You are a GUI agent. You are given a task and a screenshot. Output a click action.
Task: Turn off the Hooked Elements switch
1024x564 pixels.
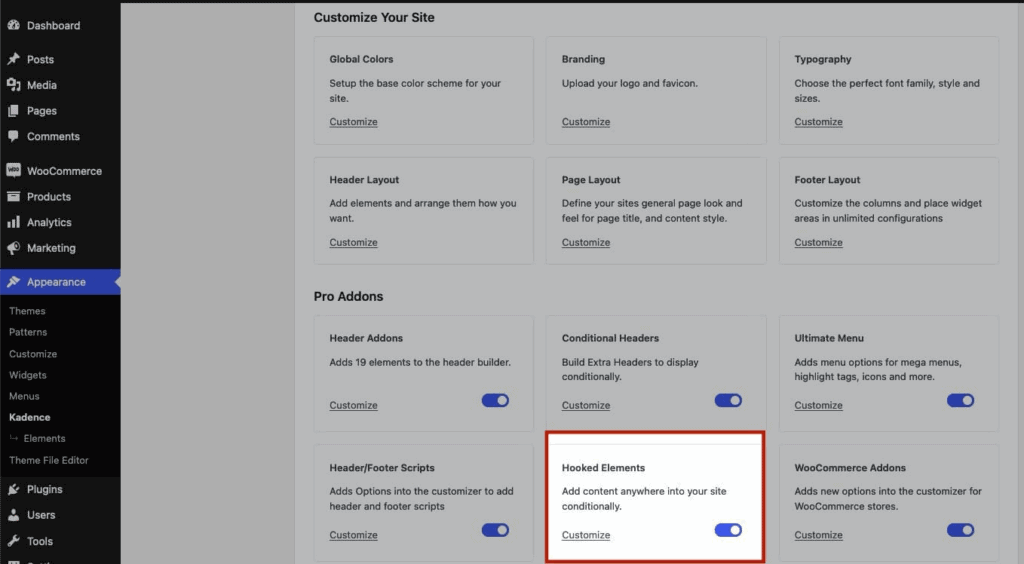point(728,530)
